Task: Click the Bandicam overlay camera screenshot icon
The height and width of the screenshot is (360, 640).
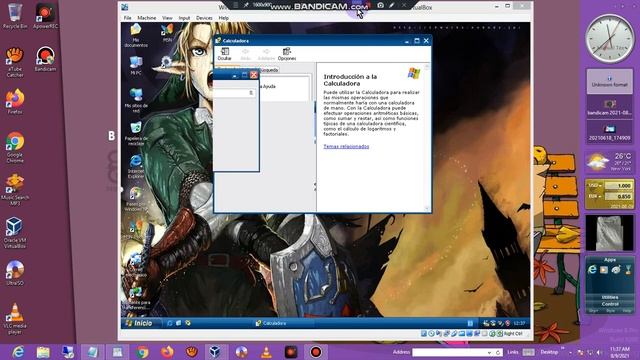Action: point(380,5)
